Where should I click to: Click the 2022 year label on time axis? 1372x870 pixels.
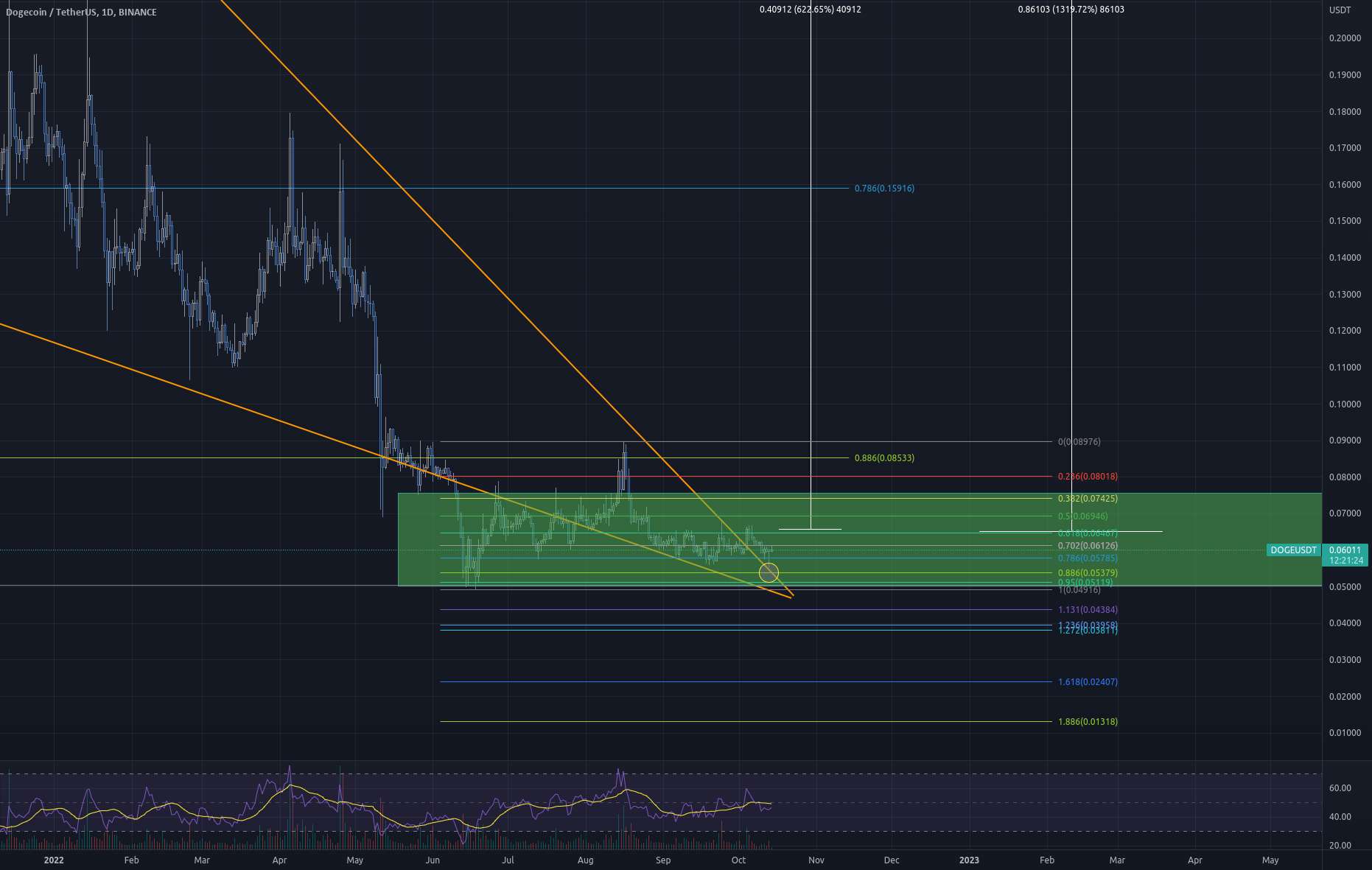click(x=54, y=860)
